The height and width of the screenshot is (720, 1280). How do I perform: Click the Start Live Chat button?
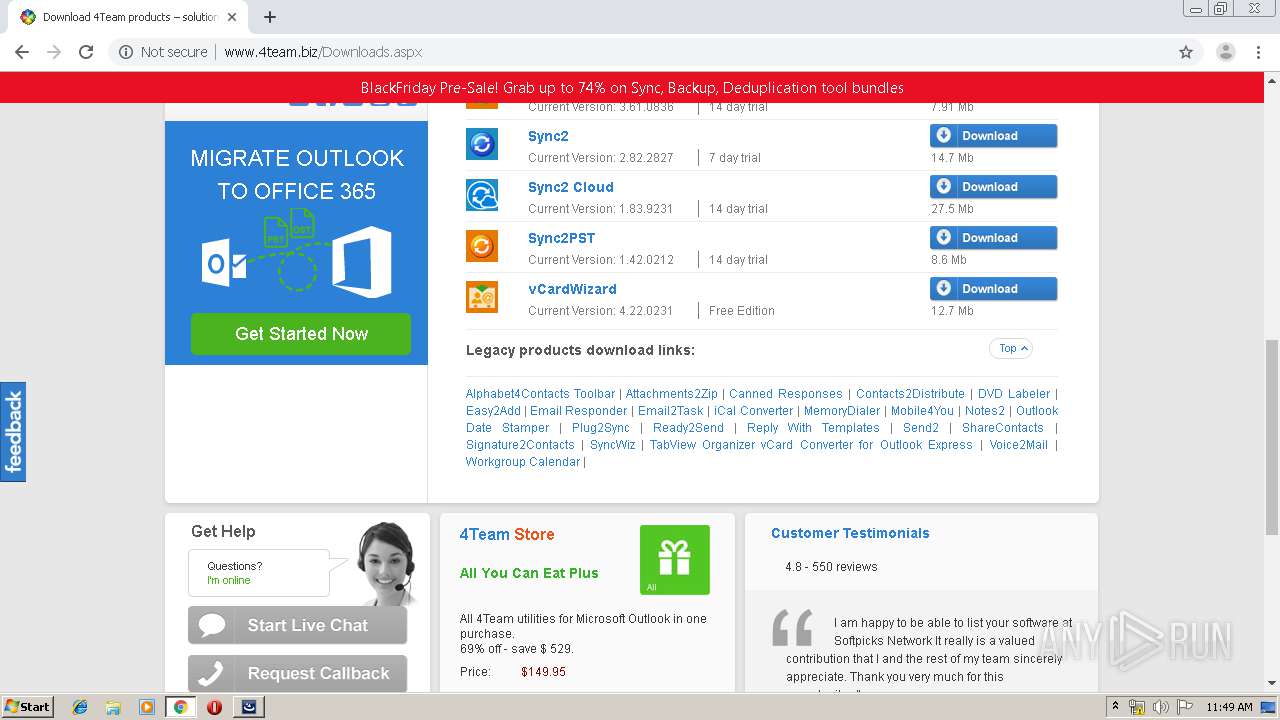(x=297, y=625)
